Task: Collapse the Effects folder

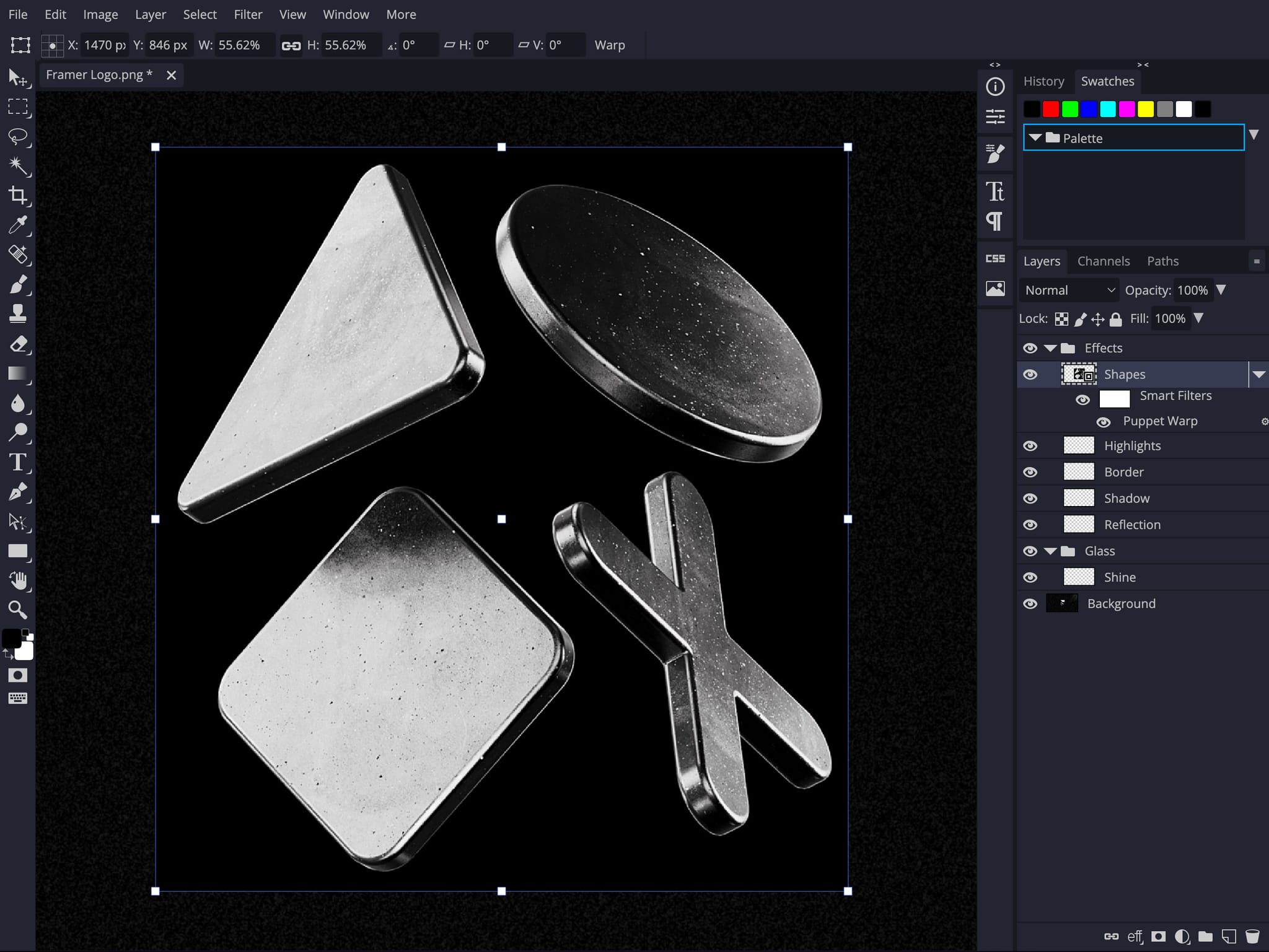Action: [1050, 348]
